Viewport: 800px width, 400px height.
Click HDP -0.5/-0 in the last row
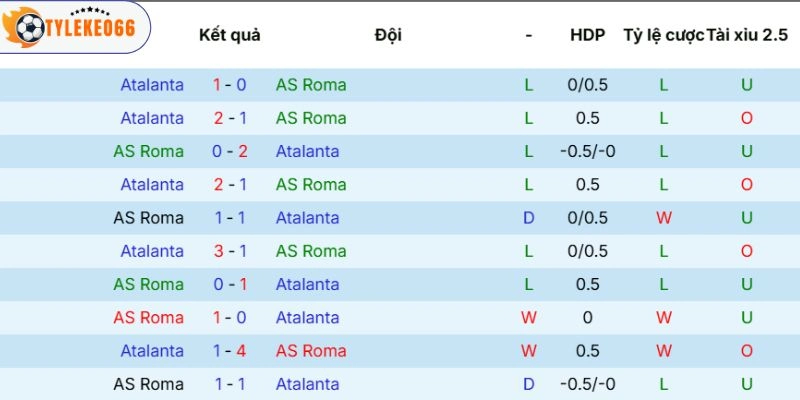pyautogui.click(x=587, y=384)
